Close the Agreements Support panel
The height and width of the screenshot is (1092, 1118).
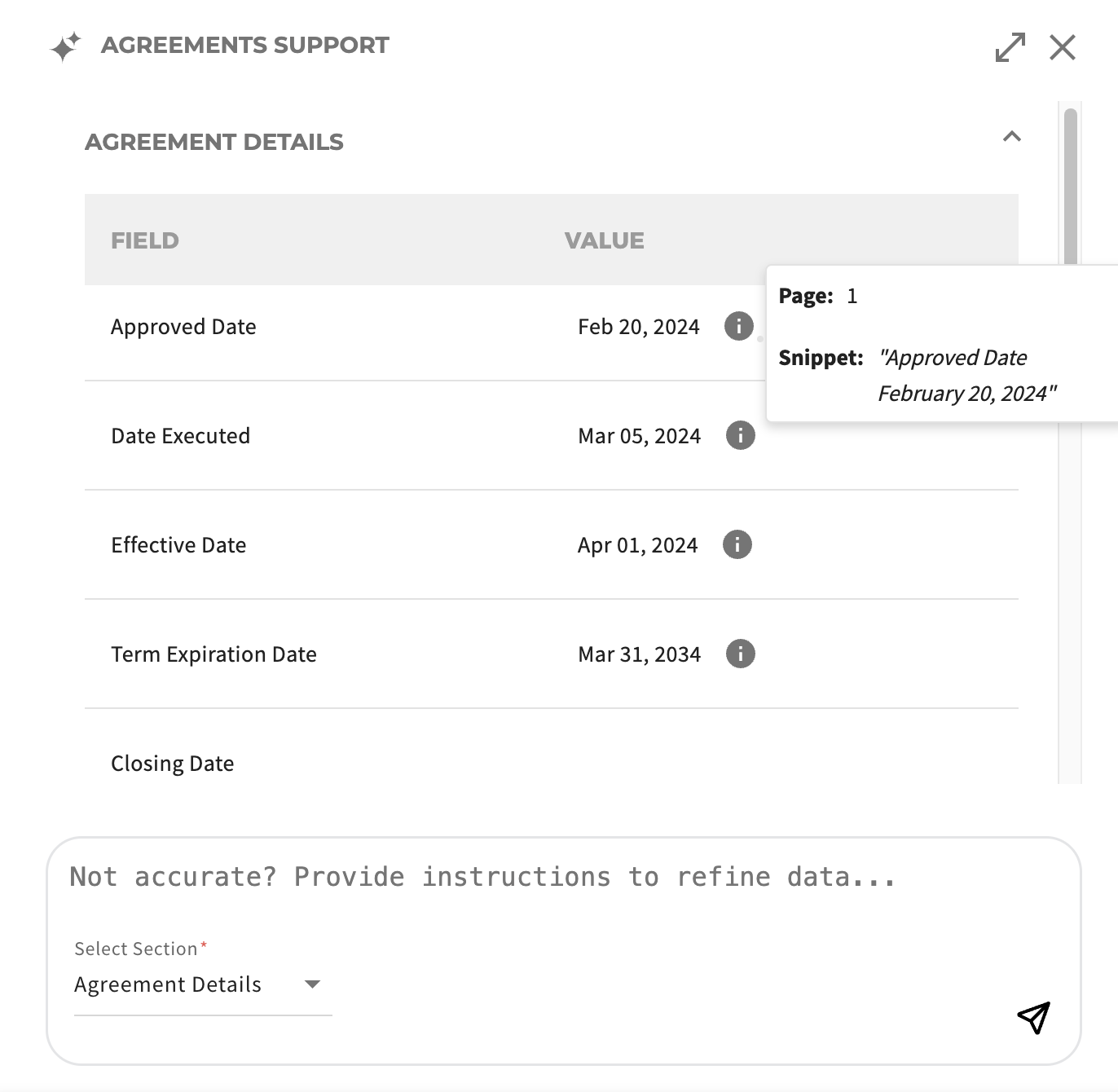coord(1063,47)
